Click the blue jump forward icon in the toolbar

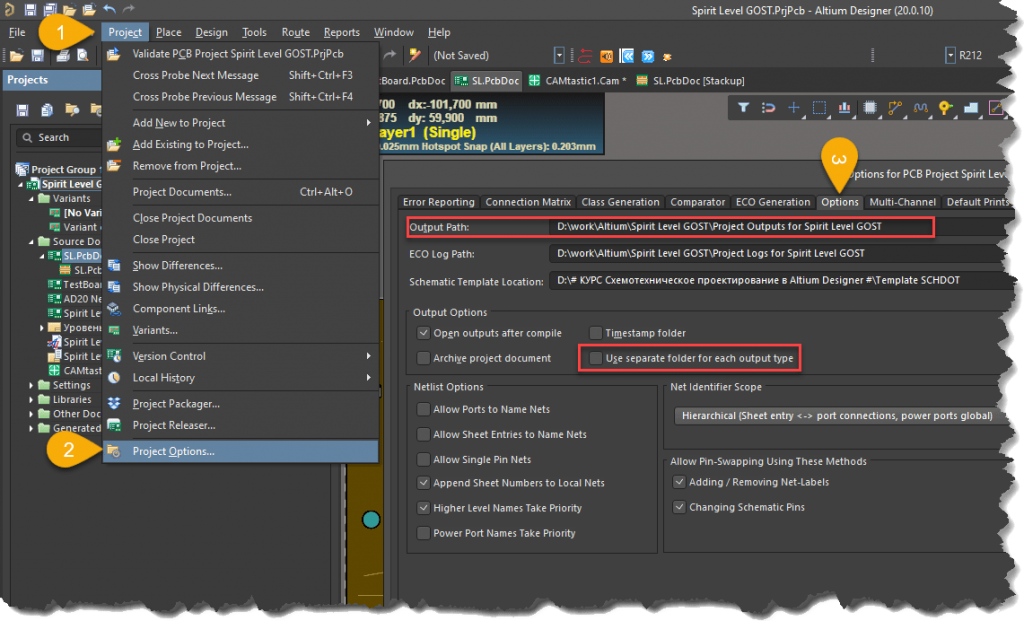click(647, 56)
